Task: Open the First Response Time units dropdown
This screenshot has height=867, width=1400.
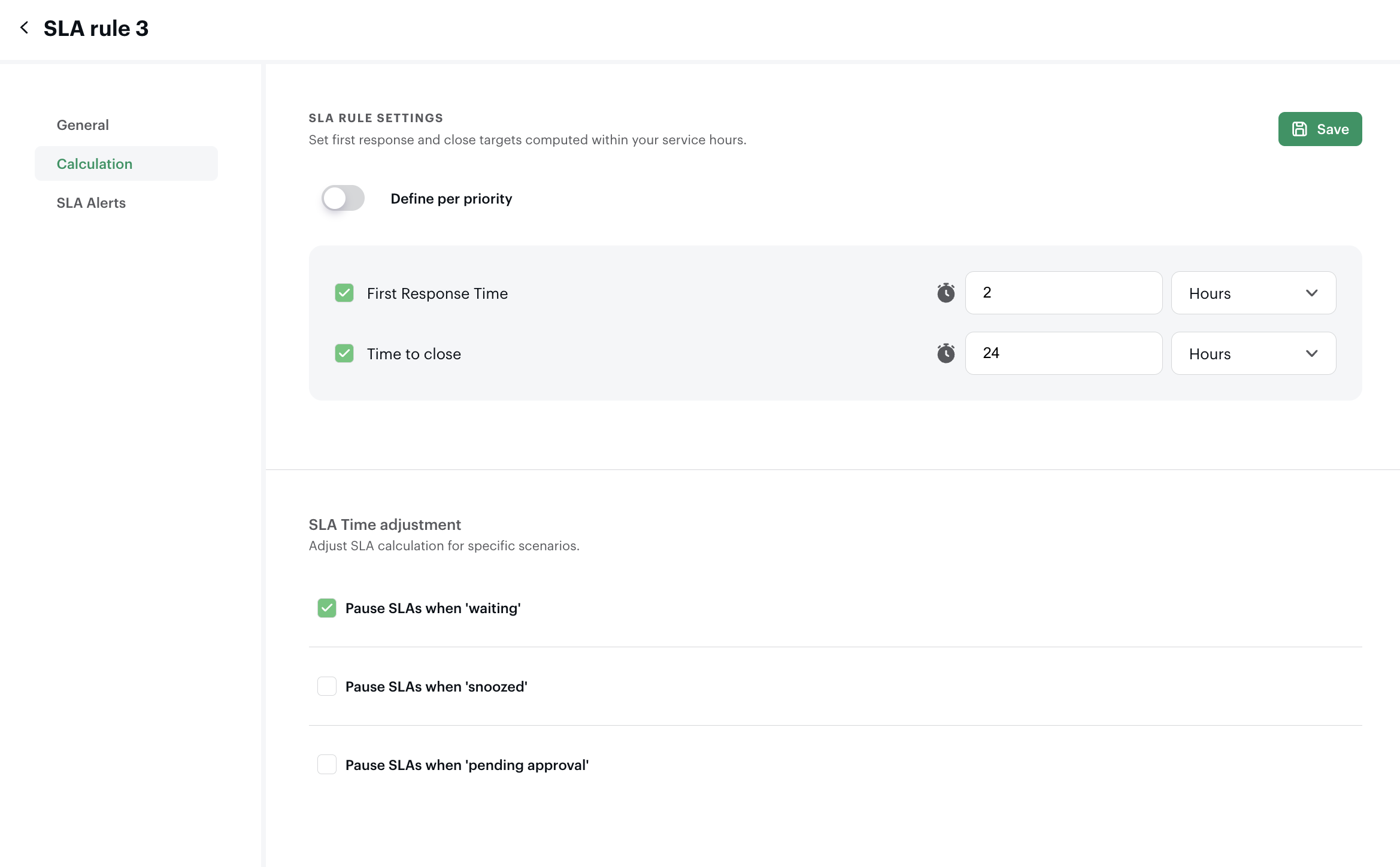Action: (x=1253, y=293)
